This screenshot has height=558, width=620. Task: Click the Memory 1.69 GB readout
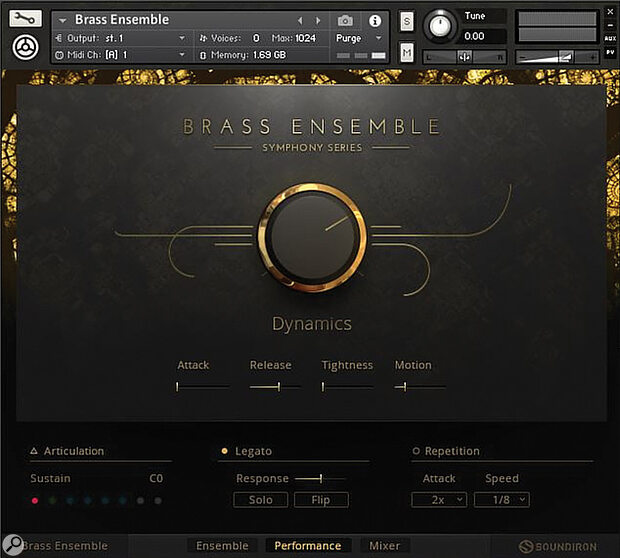click(x=243, y=55)
